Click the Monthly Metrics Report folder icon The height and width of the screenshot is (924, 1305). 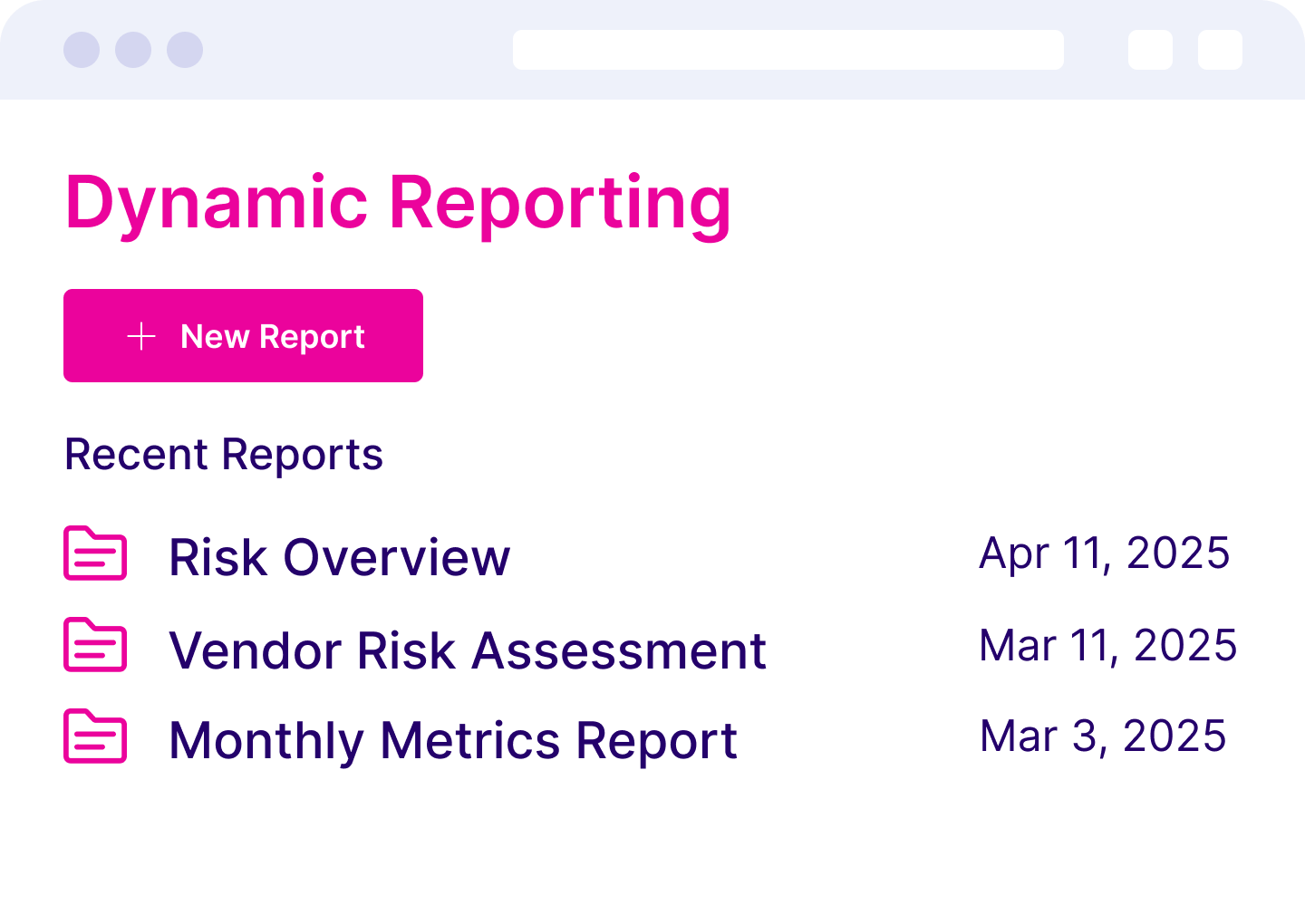[x=94, y=739]
